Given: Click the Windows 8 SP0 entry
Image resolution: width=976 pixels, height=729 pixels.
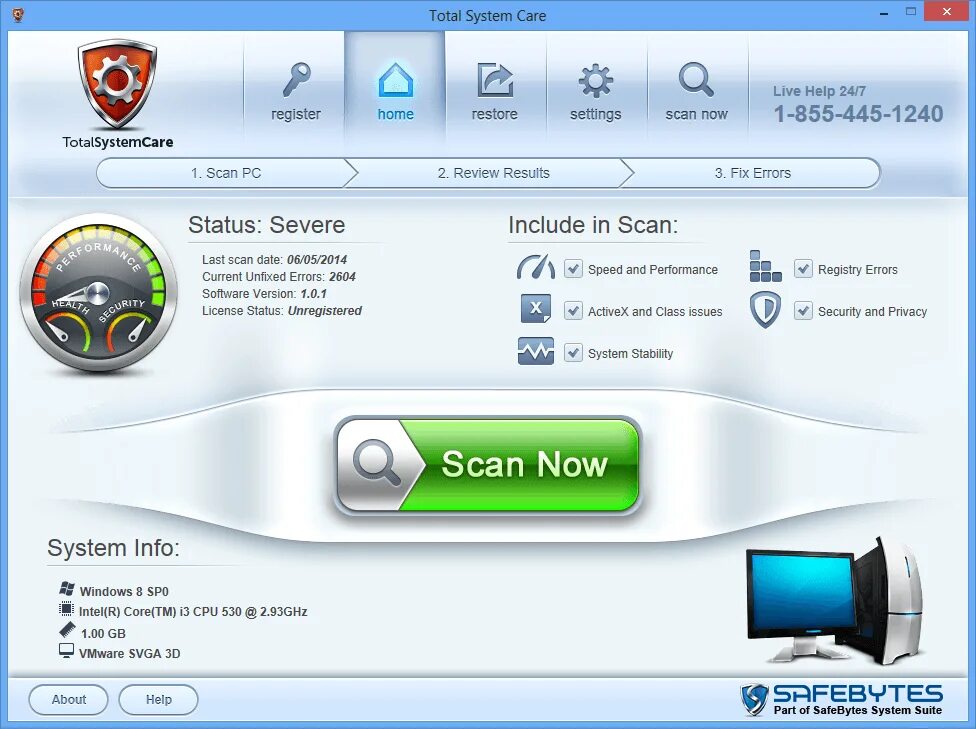Looking at the screenshot, I should [124, 591].
